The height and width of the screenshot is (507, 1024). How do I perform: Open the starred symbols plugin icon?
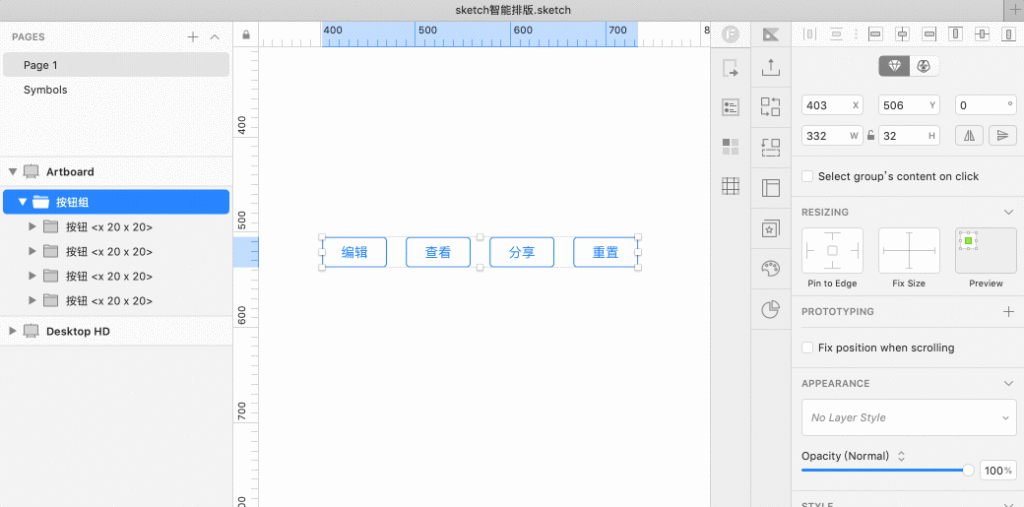771,228
